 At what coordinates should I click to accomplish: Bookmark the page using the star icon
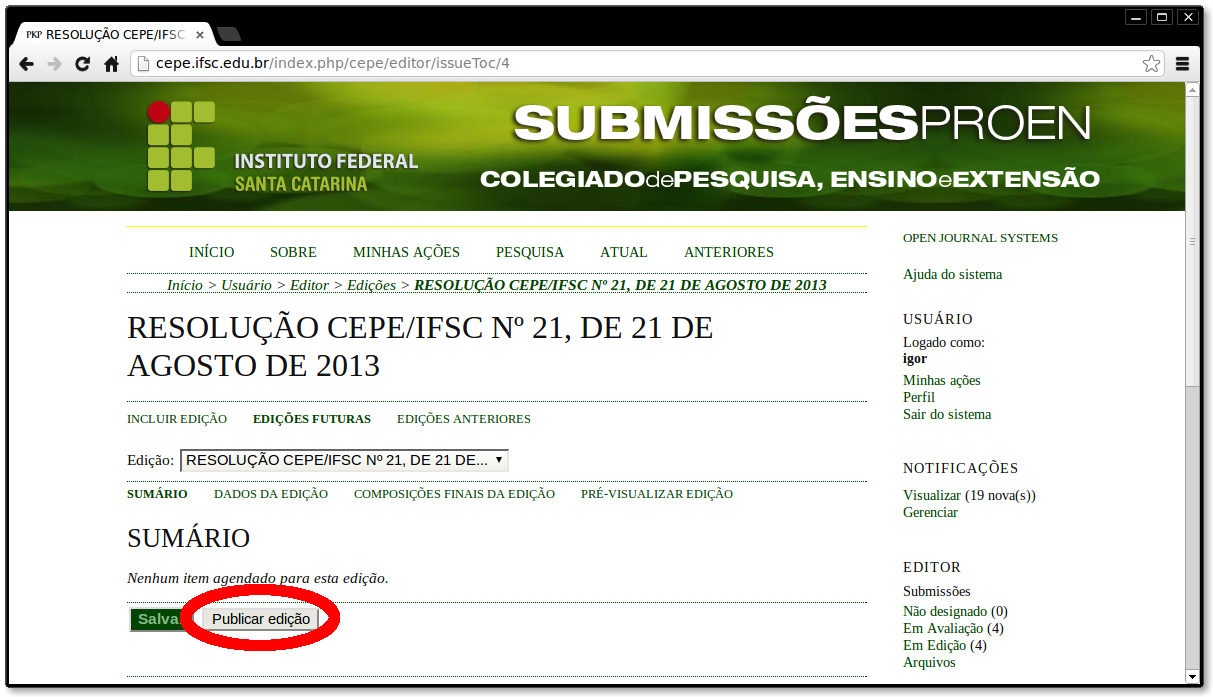(1151, 63)
